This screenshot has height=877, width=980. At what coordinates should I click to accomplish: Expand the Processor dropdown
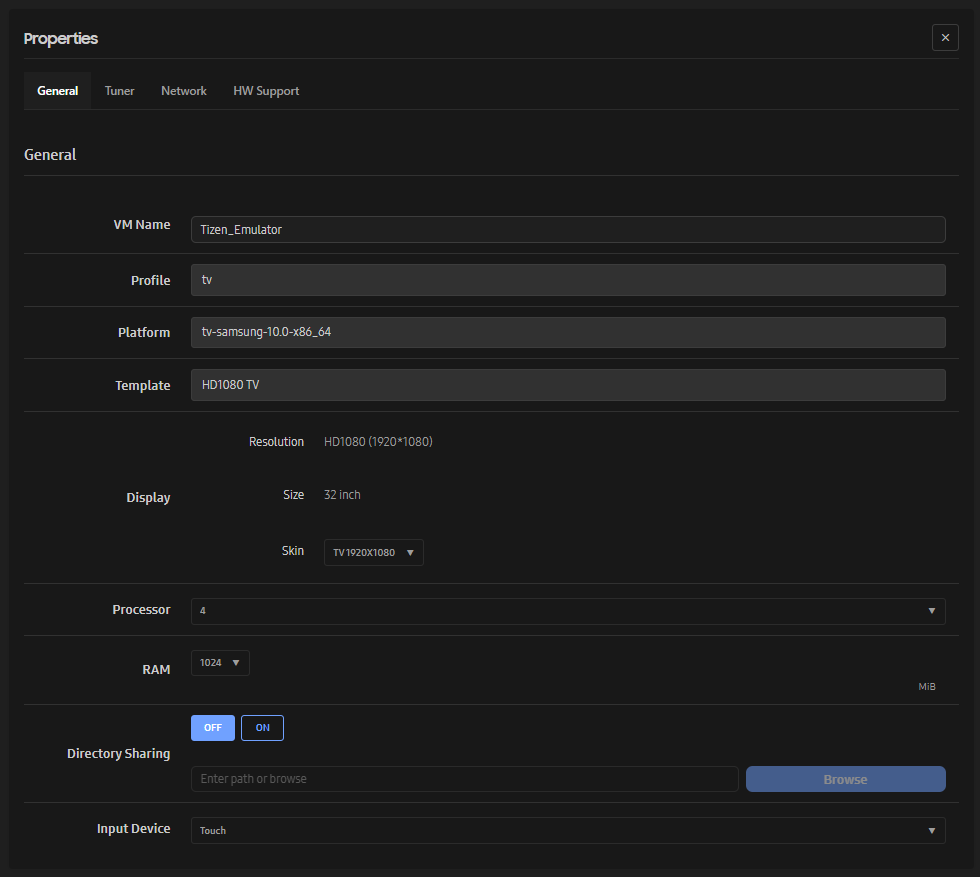coord(568,610)
